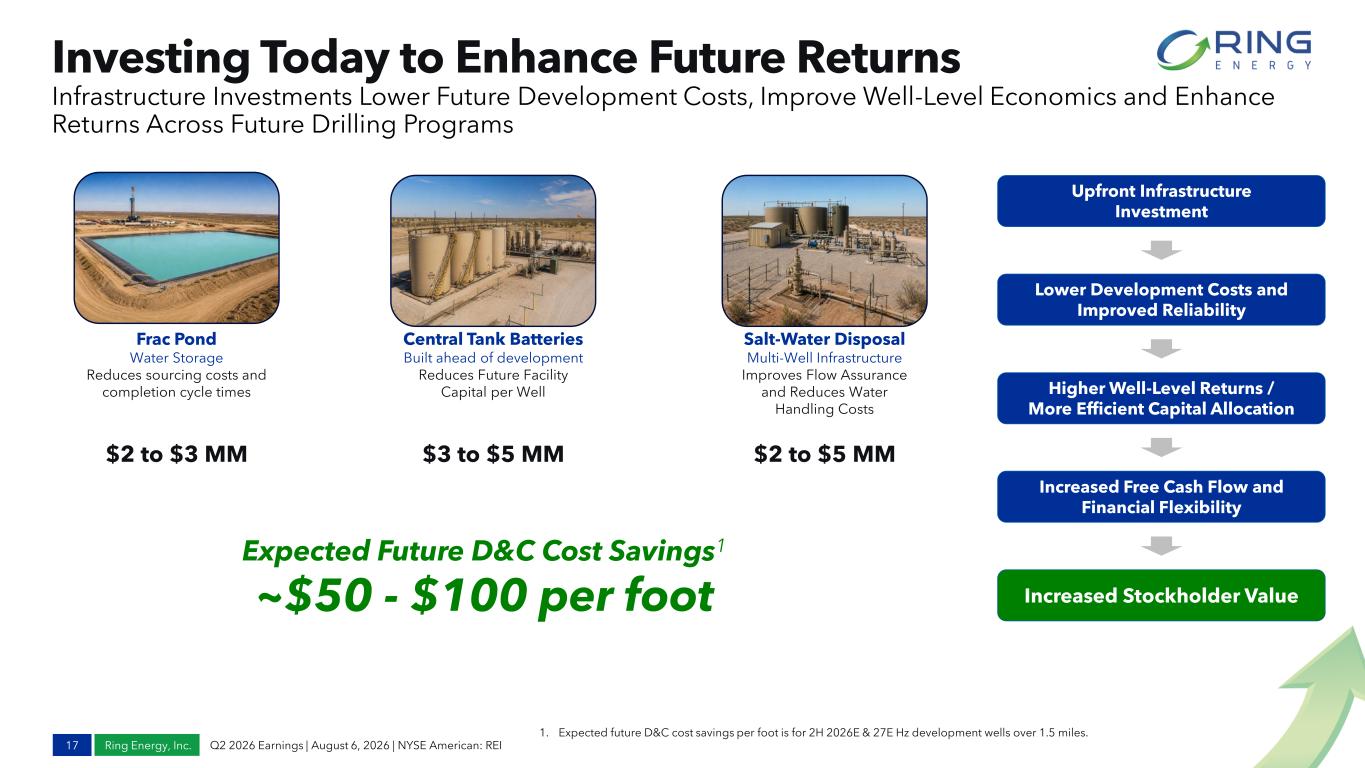Image resolution: width=1365 pixels, height=768 pixels.
Task: Click the arrow above Higher Well-Level Returns box
Action: pyautogui.click(x=1161, y=348)
